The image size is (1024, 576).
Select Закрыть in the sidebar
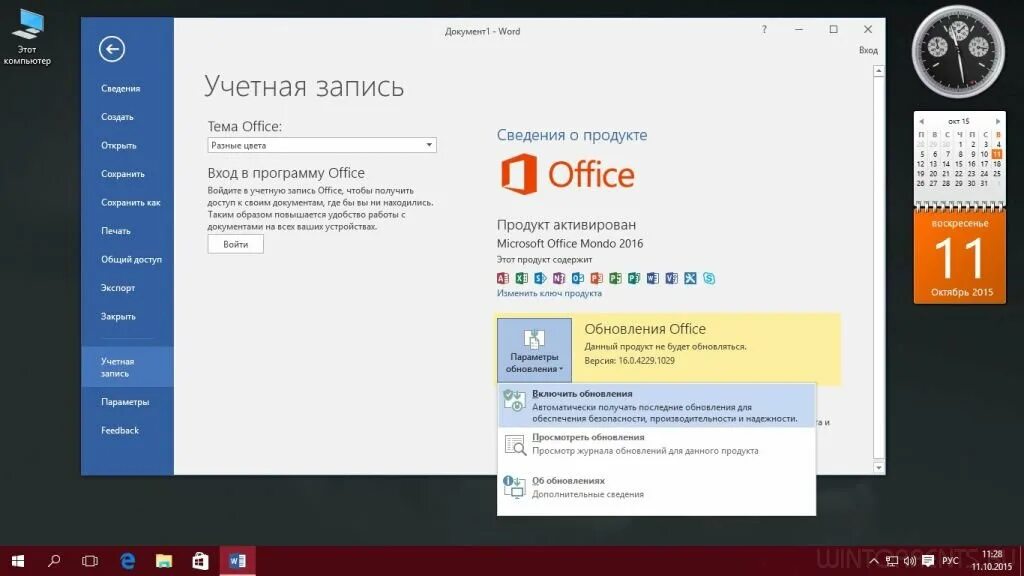pos(118,316)
